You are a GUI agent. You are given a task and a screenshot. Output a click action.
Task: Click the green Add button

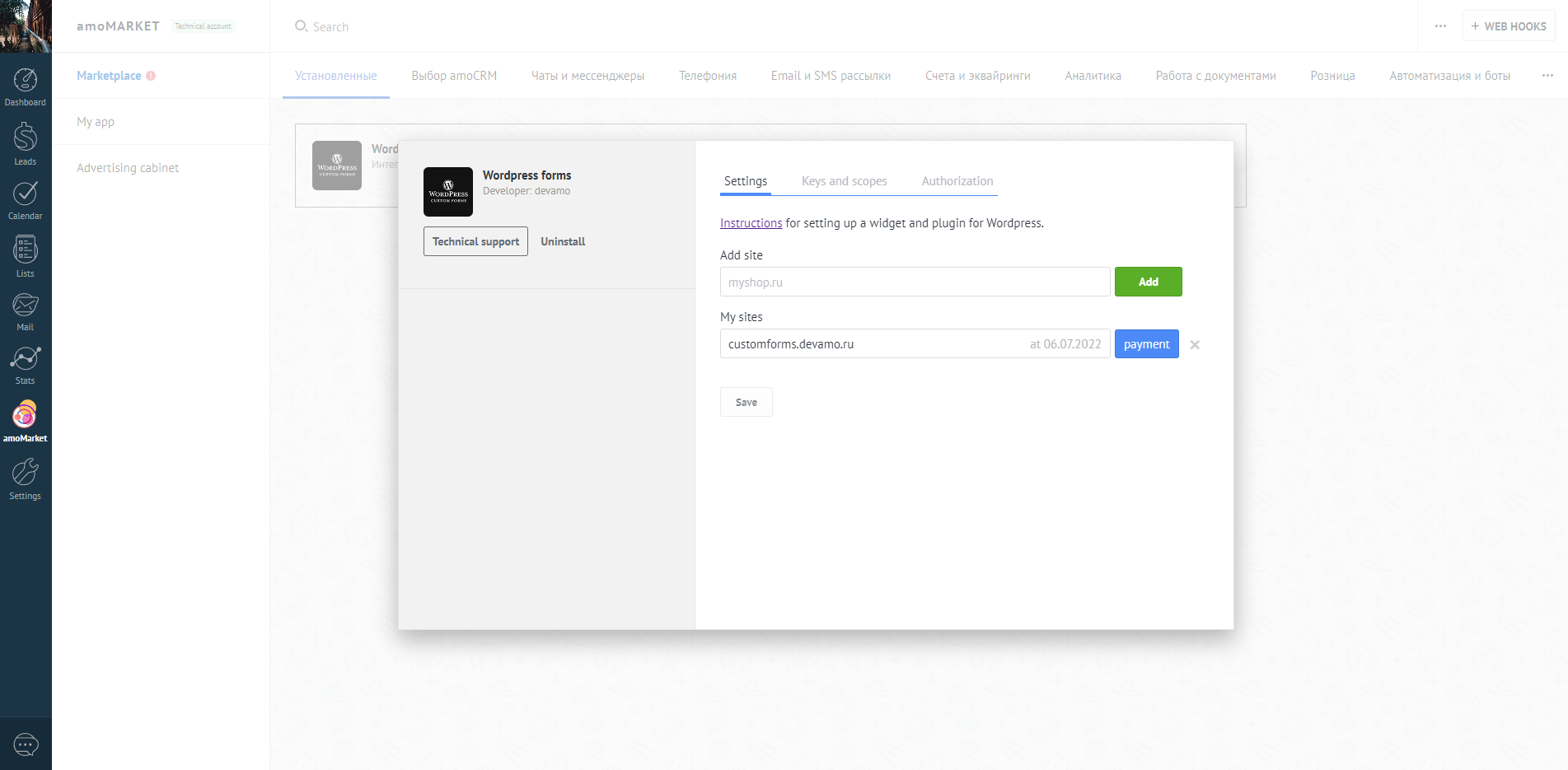1149,282
